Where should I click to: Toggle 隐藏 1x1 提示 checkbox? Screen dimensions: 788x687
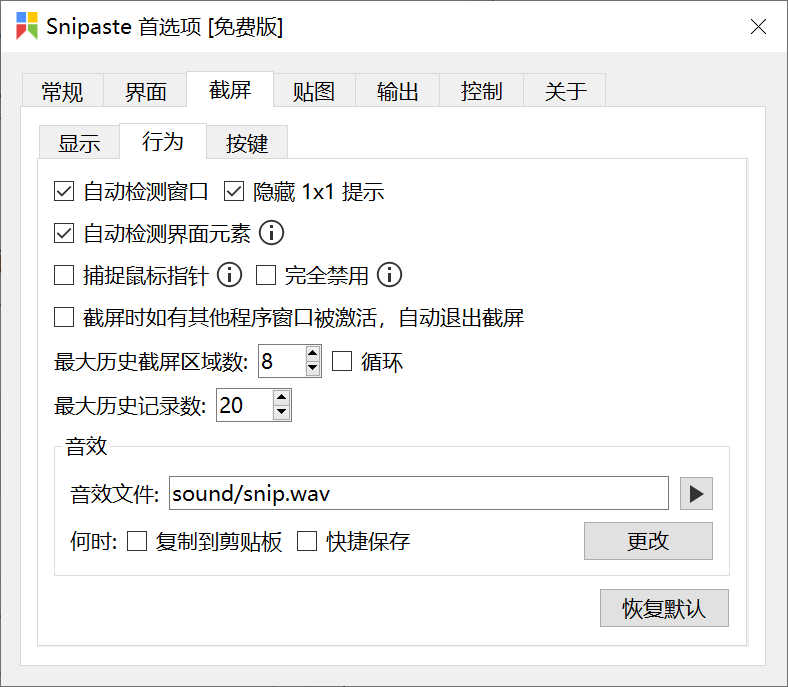point(234,191)
